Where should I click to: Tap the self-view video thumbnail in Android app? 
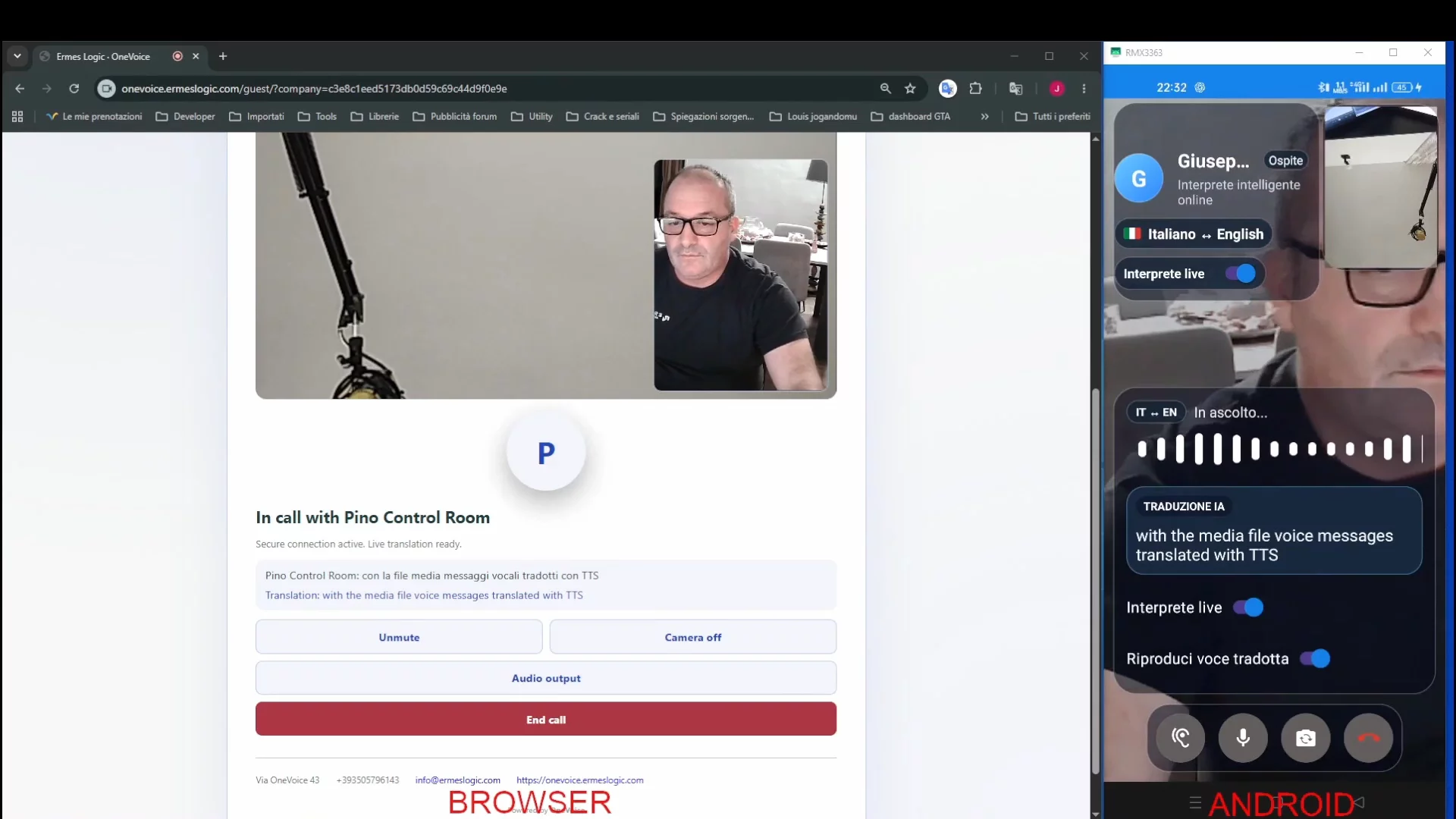[x=1380, y=187]
